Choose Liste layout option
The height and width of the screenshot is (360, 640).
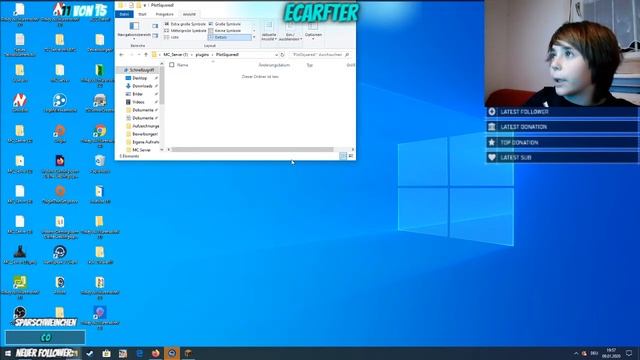(x=171, y=37)
